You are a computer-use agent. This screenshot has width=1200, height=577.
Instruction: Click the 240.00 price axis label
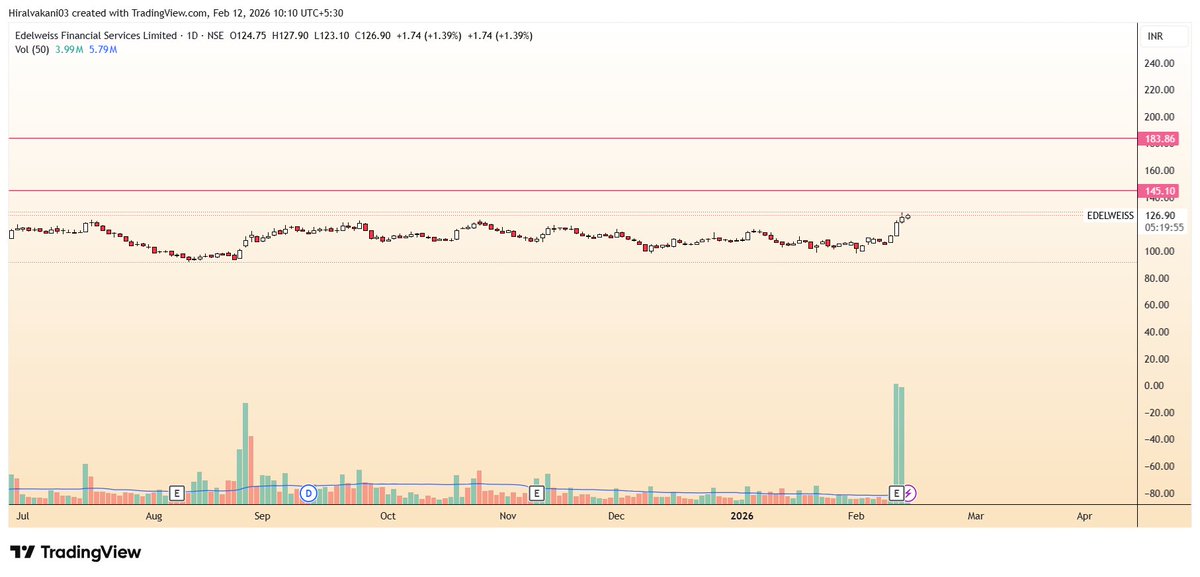1159,63
